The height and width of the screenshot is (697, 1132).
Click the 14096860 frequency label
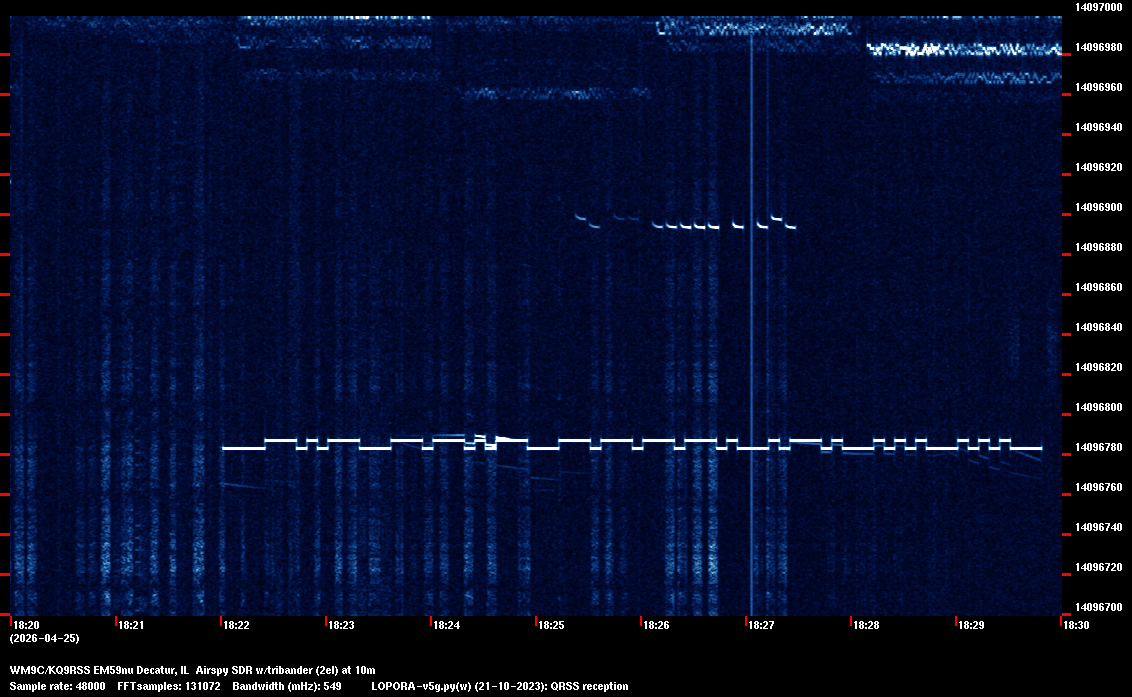pos(1098,287)
